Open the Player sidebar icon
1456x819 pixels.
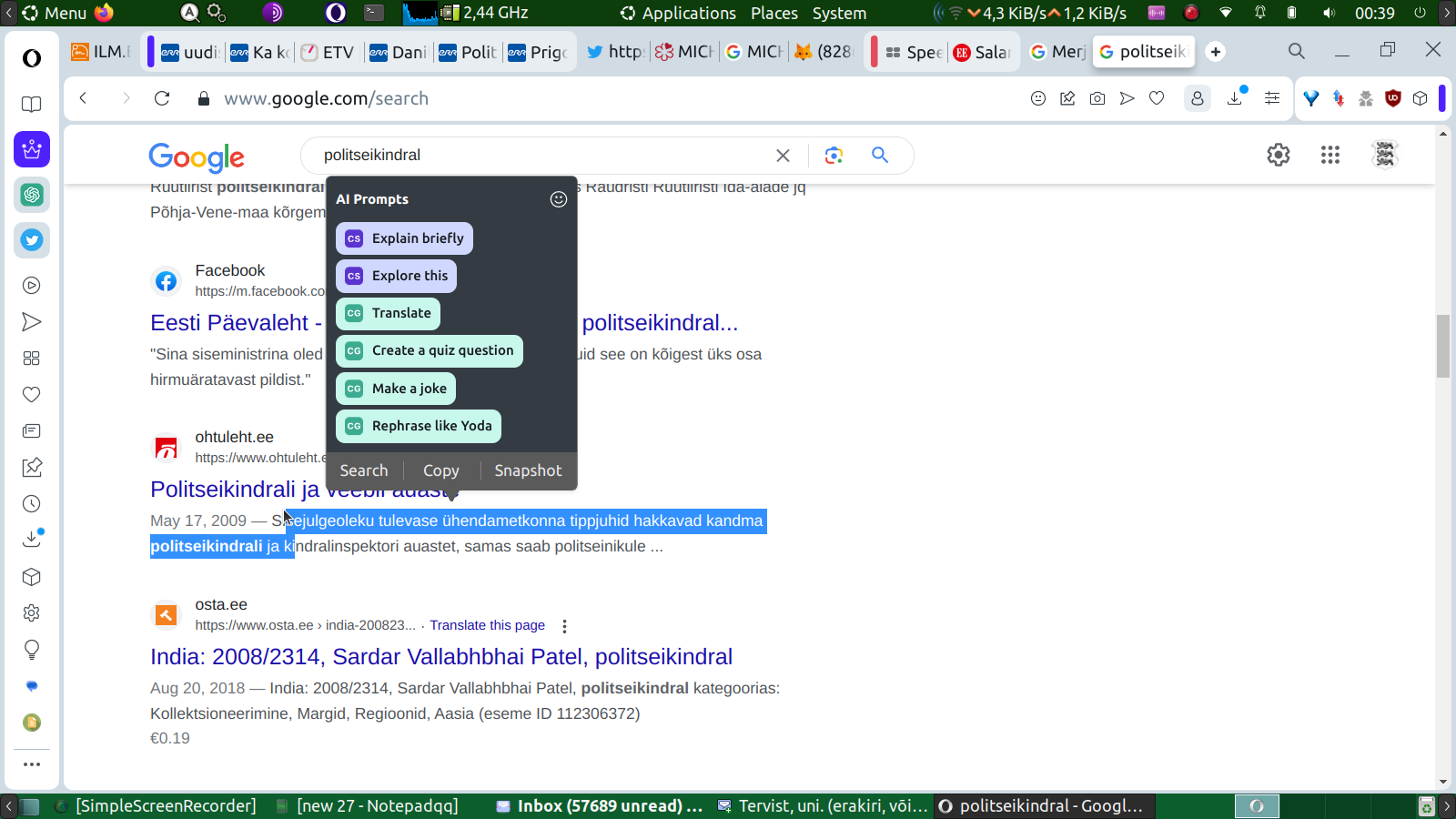32,286
